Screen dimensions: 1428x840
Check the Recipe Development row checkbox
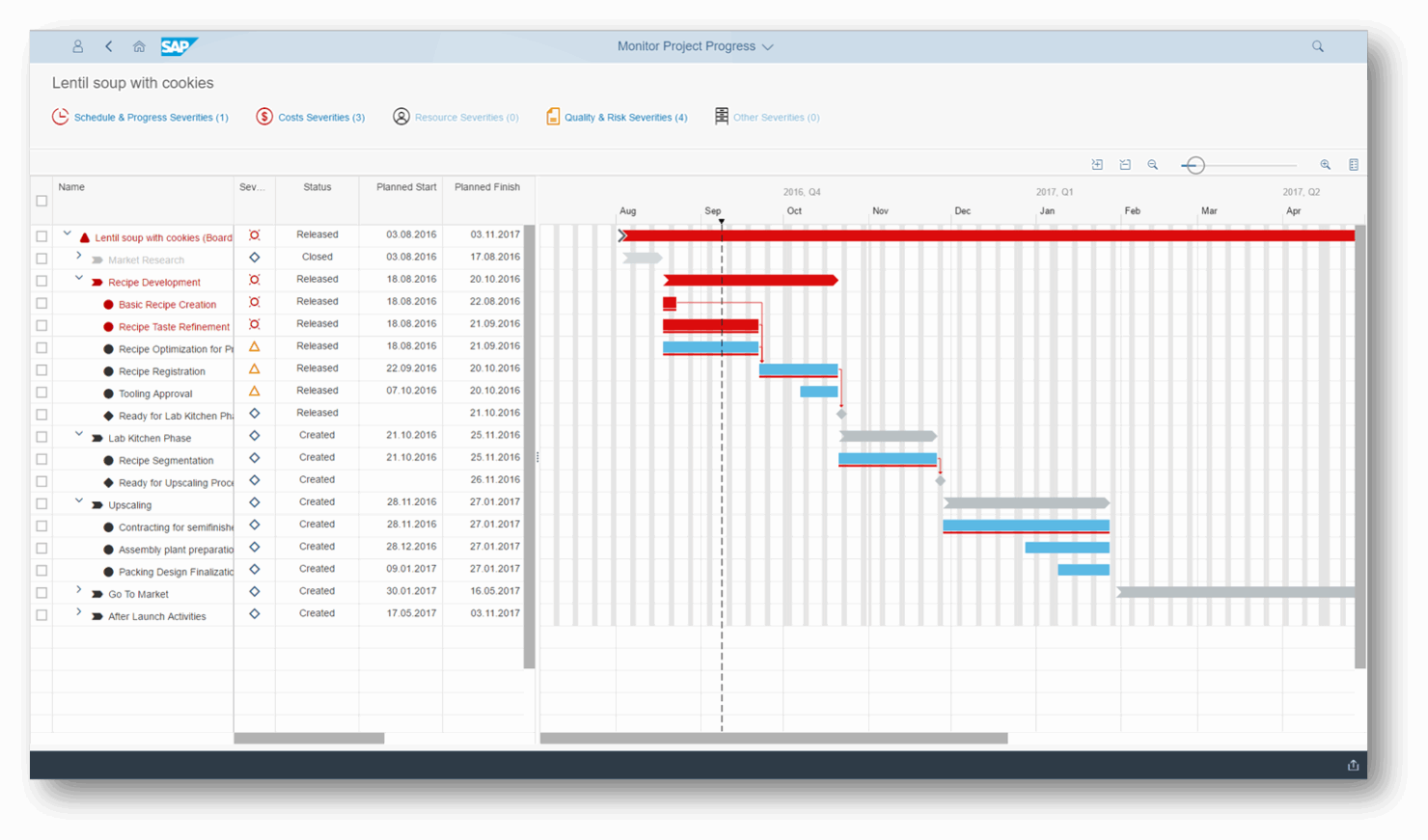click(x=41, y=282)
